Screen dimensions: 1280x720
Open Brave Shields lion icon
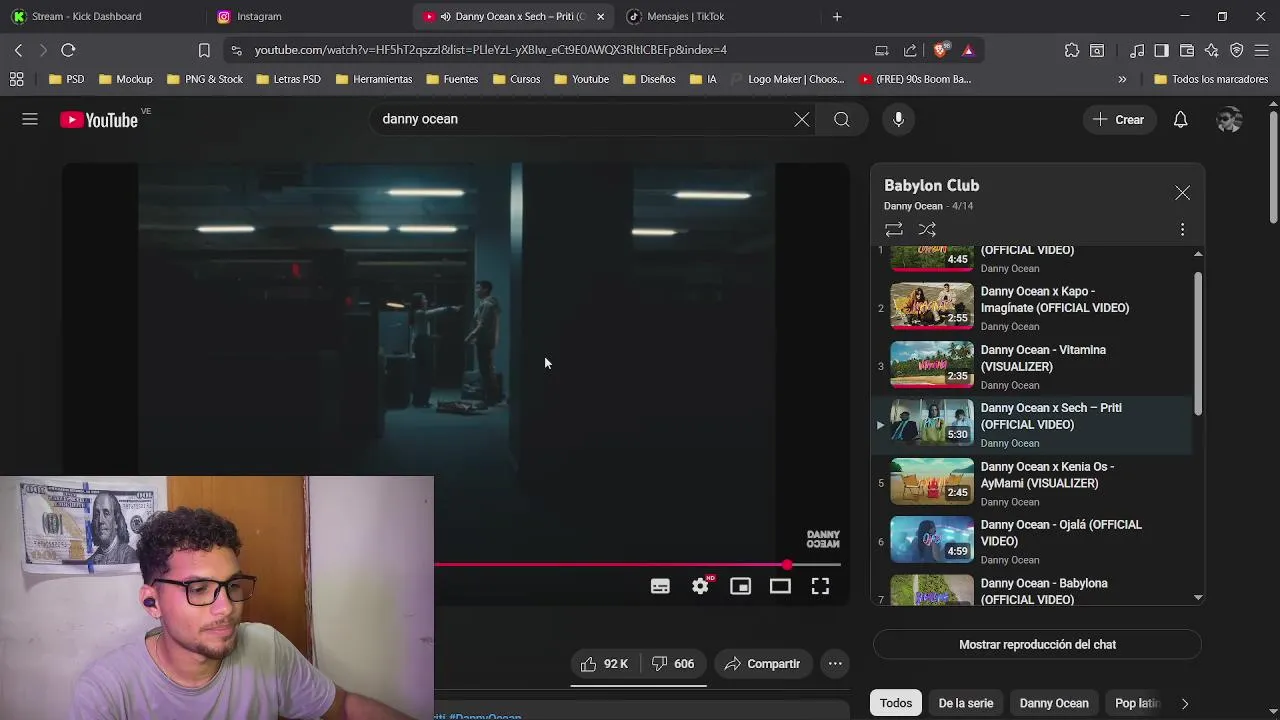pyautogui.click(x=940, y=50)
